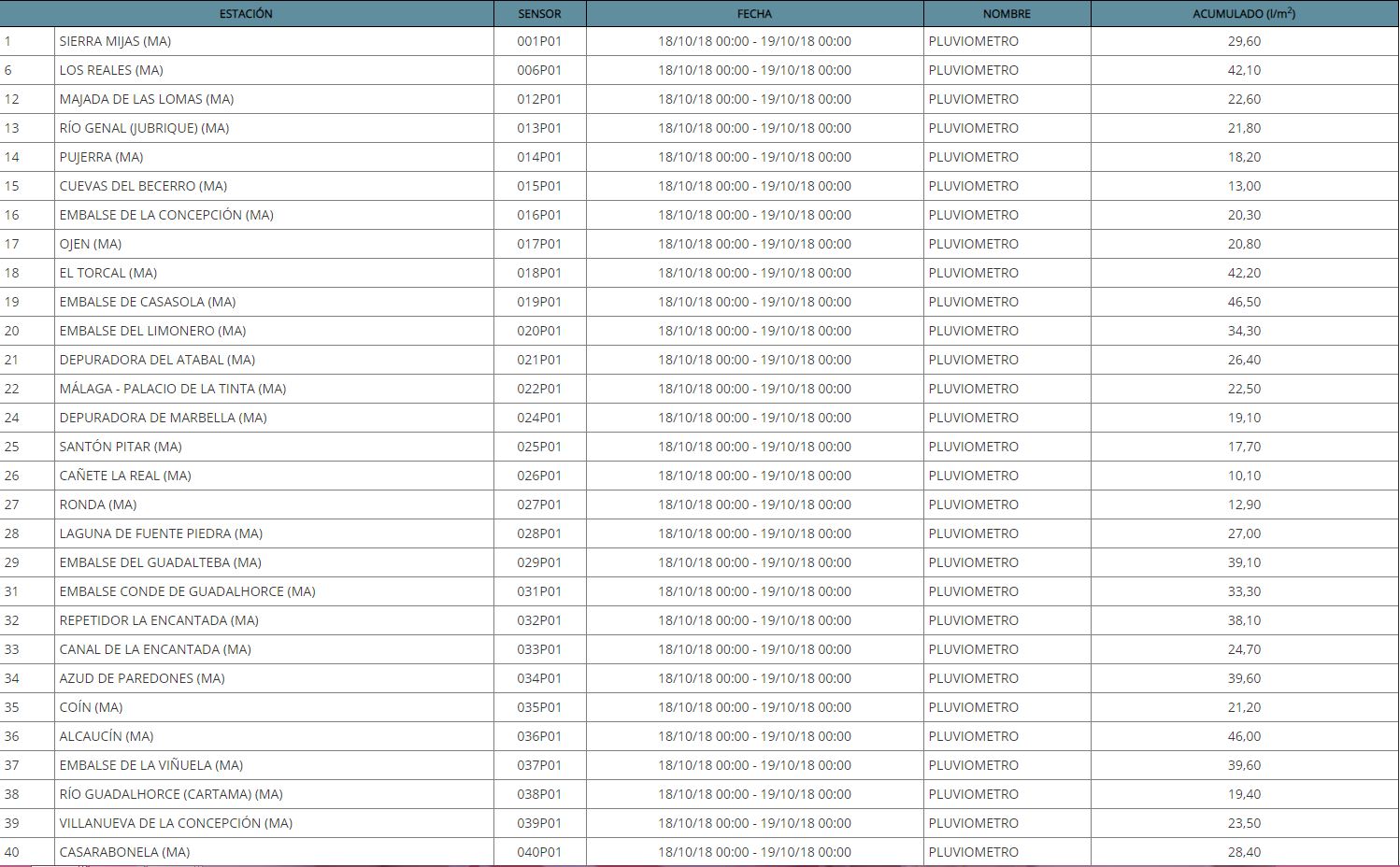Click RÍO GENAL (JUBRIQUE) (MA) row name
Screen dimensions: 1400x867
144,128
